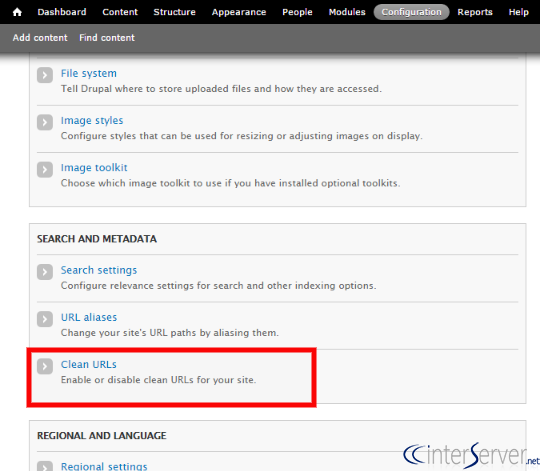The height and width of the screenshot is (471, 540).
Task: Open the Regional settings link
Action: pos(104,466)
